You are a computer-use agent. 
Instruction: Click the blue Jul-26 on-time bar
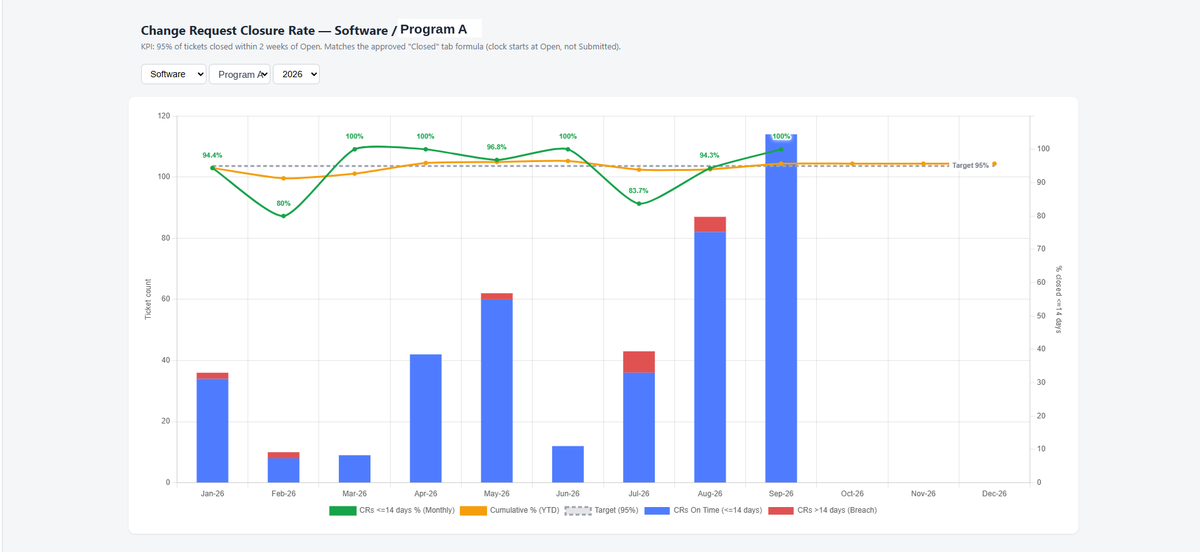click(x=639, y=428)
